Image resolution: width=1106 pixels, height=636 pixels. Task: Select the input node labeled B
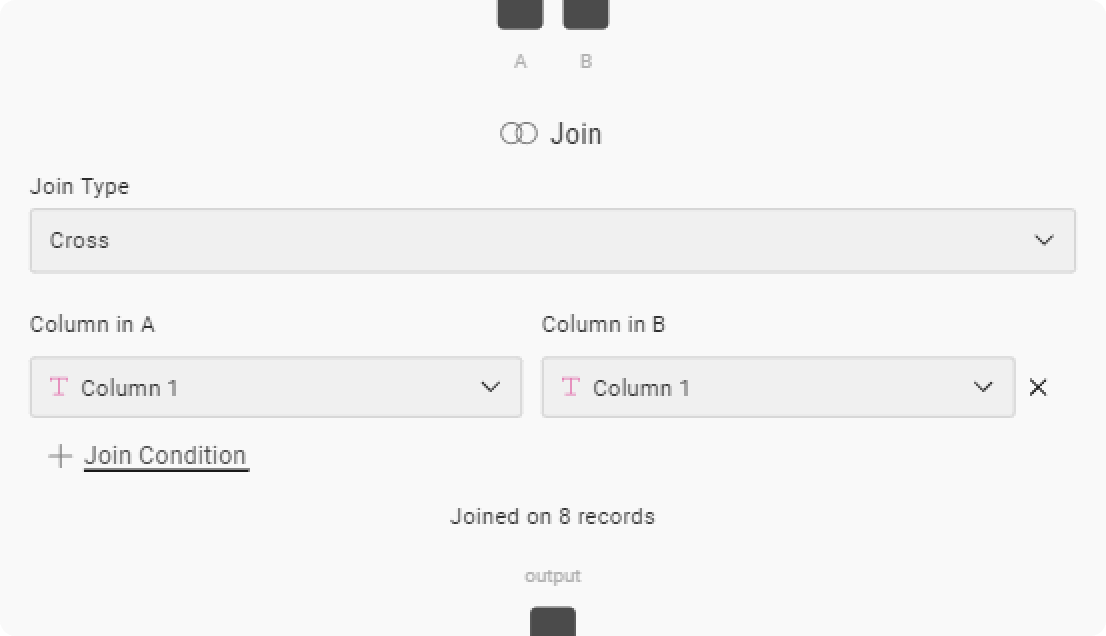pos(586,14)
